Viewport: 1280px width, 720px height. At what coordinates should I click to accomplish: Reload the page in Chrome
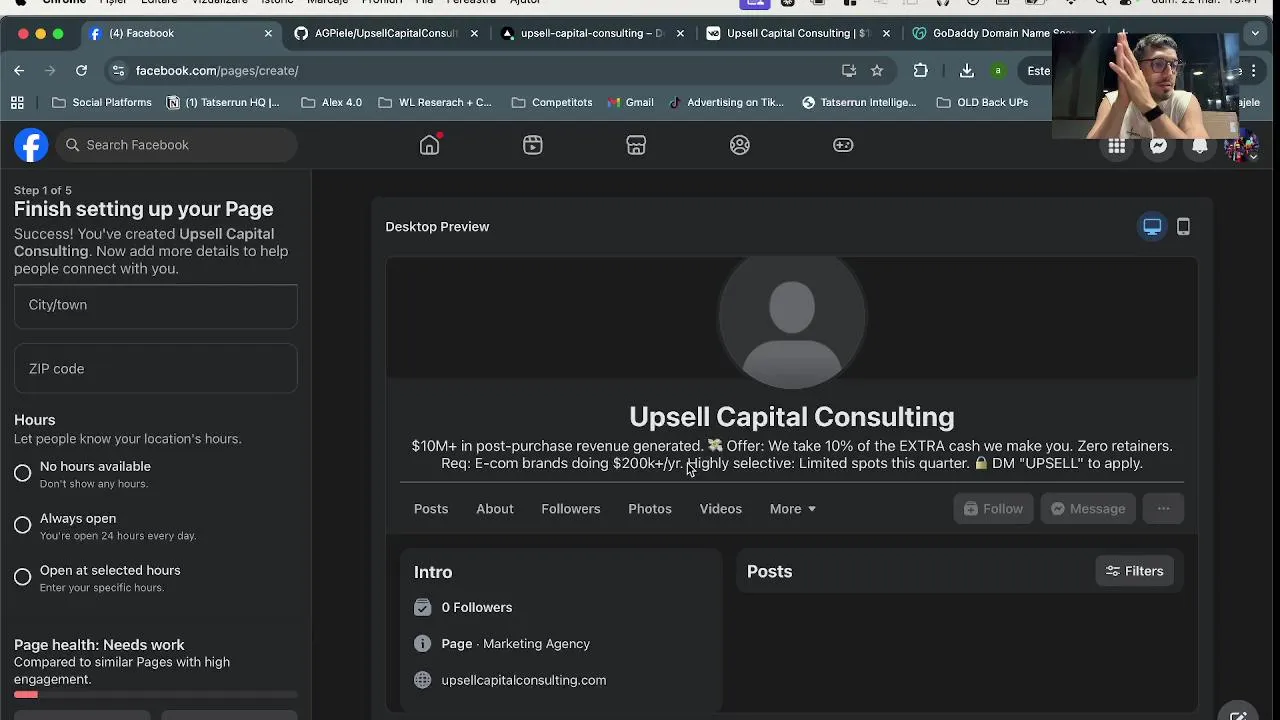pos(81,70)
